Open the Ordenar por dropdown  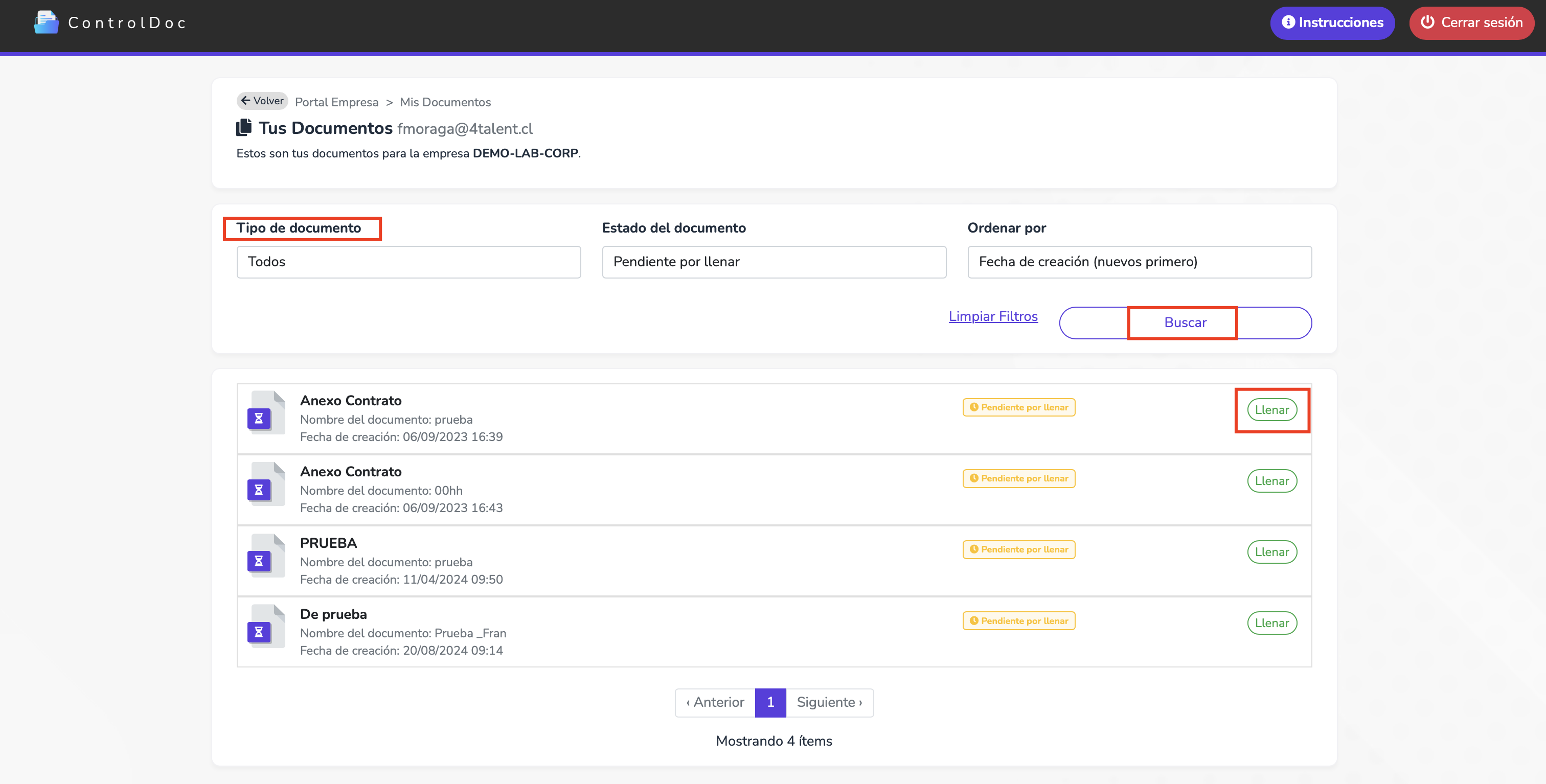pos(1140,262)
